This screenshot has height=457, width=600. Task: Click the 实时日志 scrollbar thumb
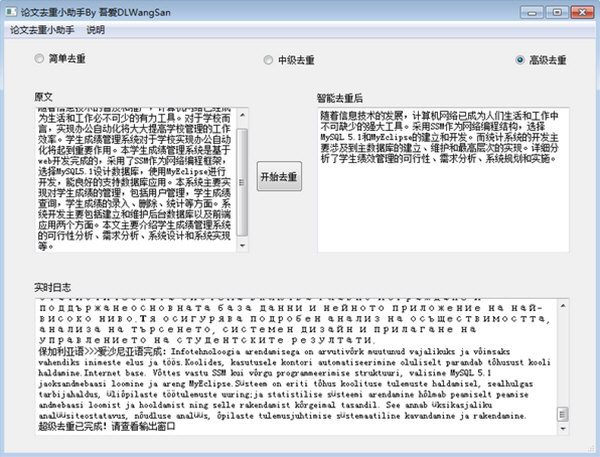(x=564, y=415)
